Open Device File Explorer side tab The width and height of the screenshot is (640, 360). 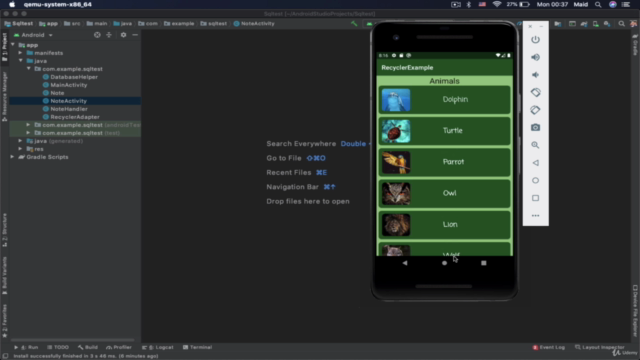pyautogui.click(x=635, y=311)
